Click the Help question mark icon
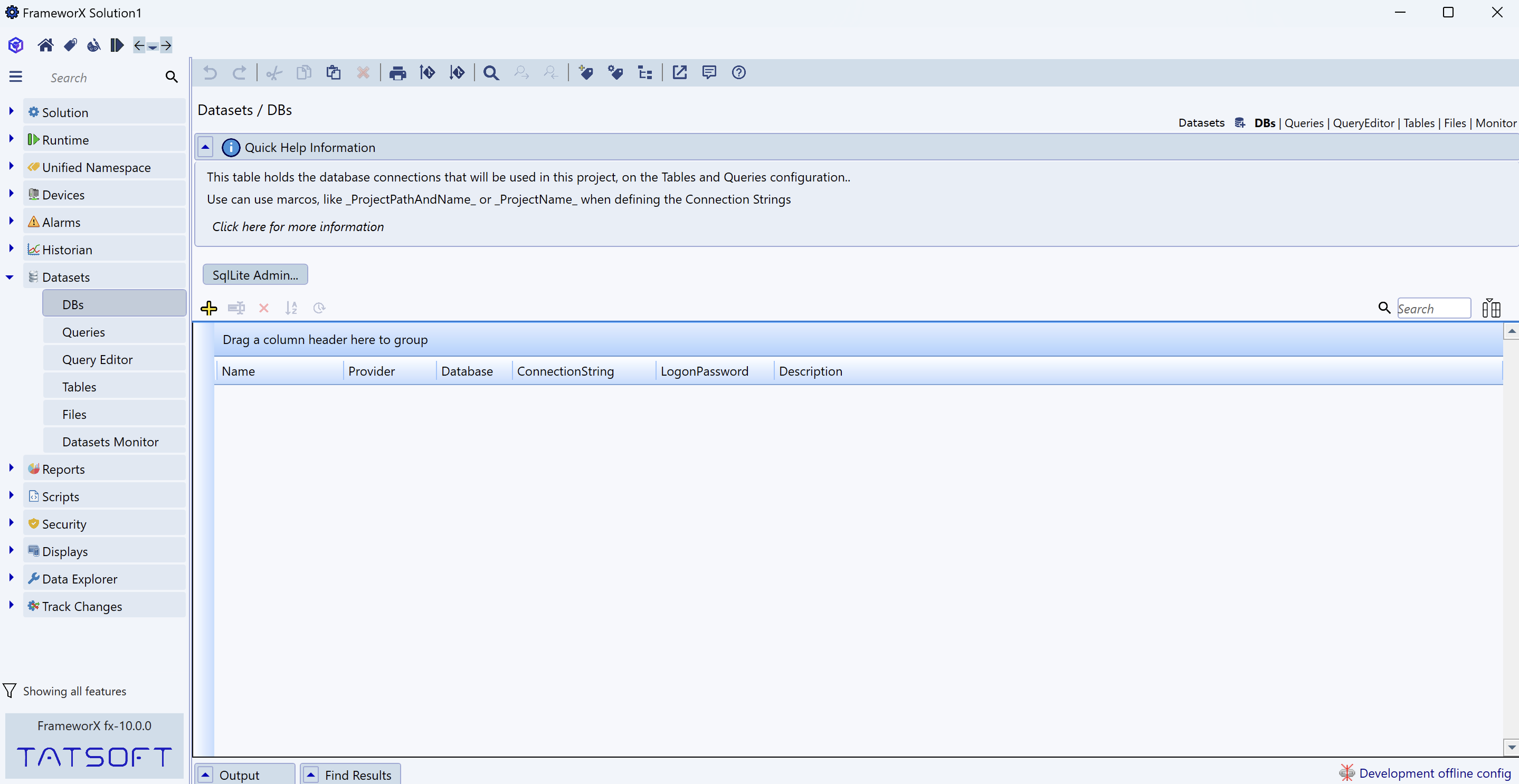Image resolution: width=1519 pixels, height=784 pixels. click(x=739, y=72)
